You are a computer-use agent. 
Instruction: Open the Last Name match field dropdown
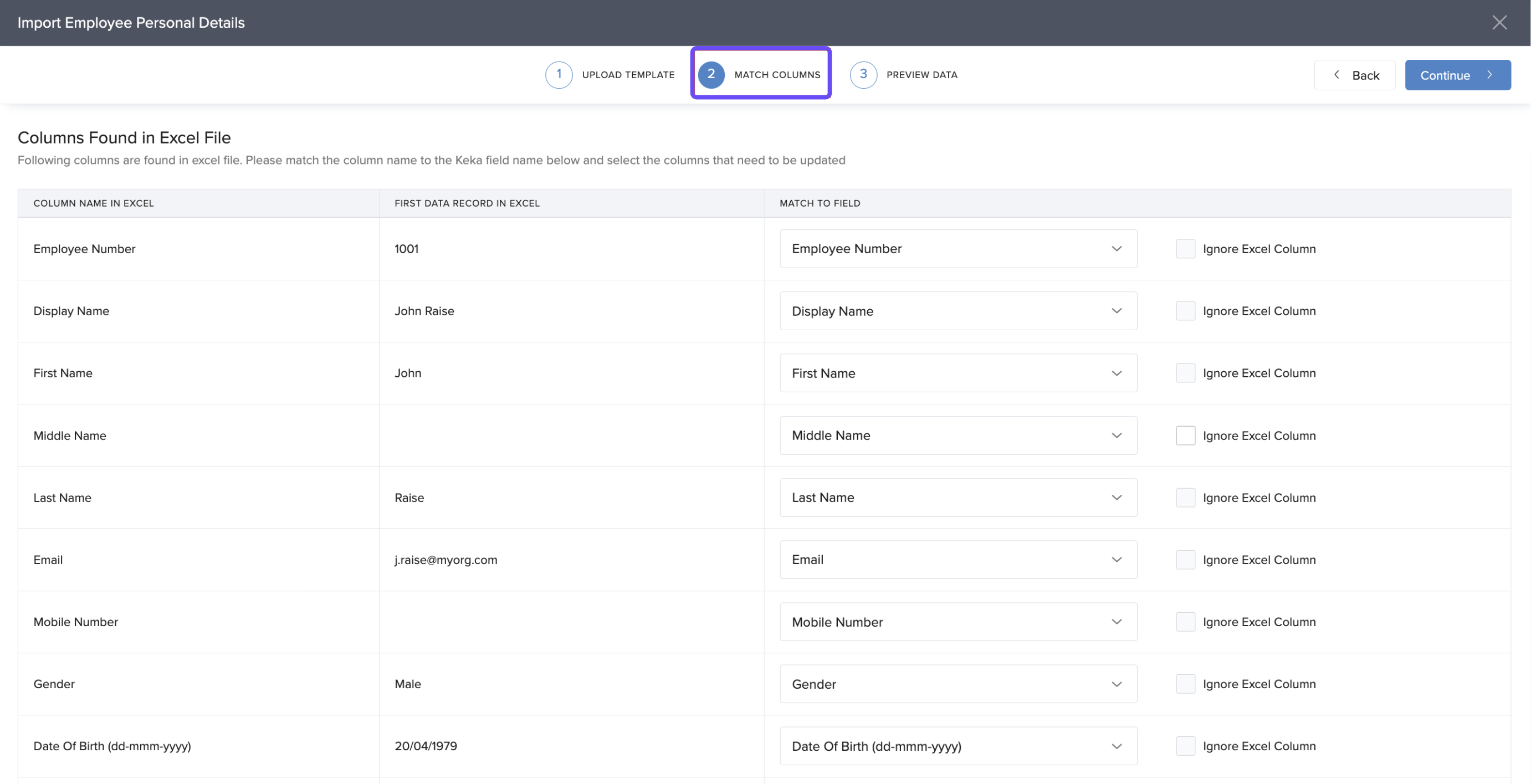point(957,498)
